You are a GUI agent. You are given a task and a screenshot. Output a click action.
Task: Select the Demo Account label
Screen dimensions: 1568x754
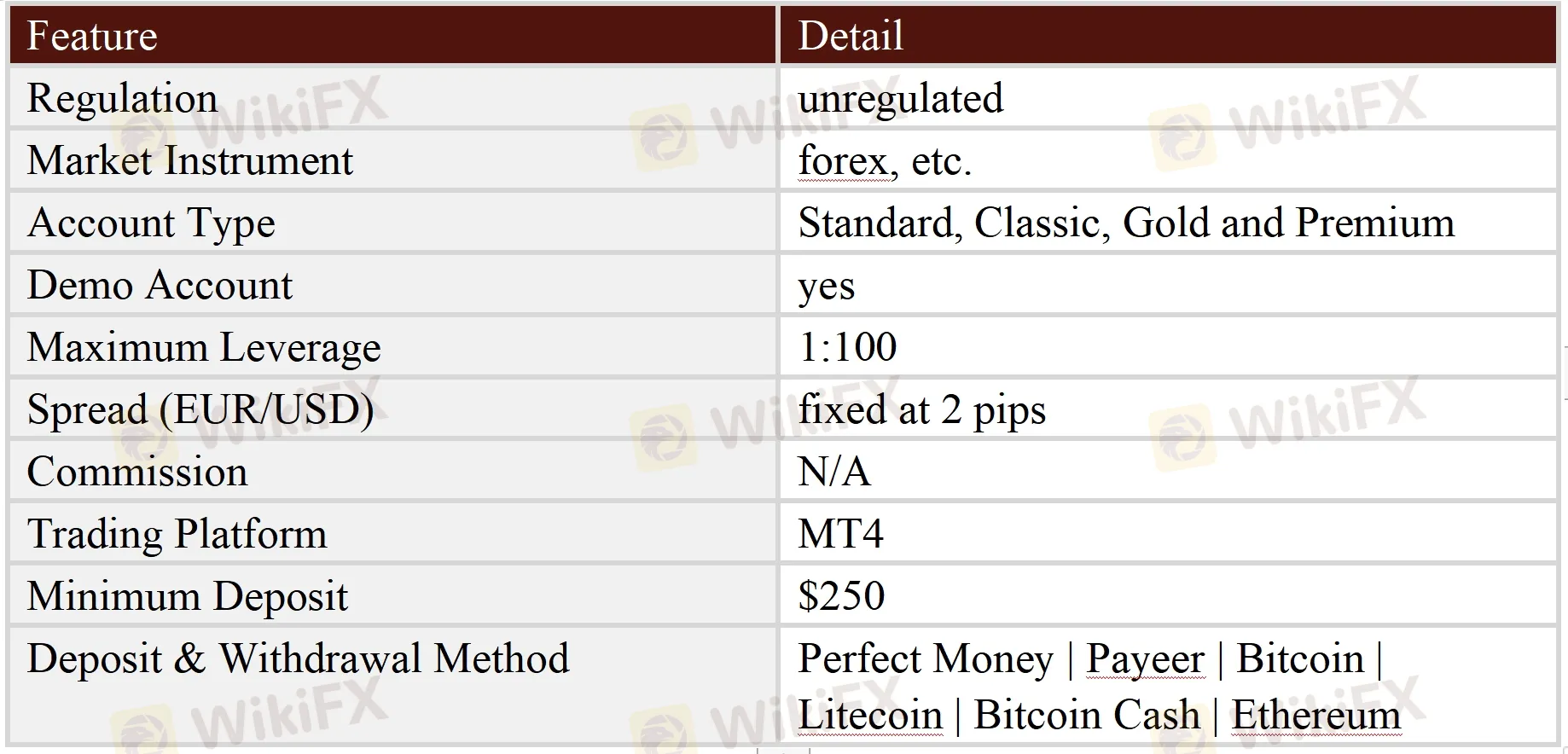[x=160, y=285]
